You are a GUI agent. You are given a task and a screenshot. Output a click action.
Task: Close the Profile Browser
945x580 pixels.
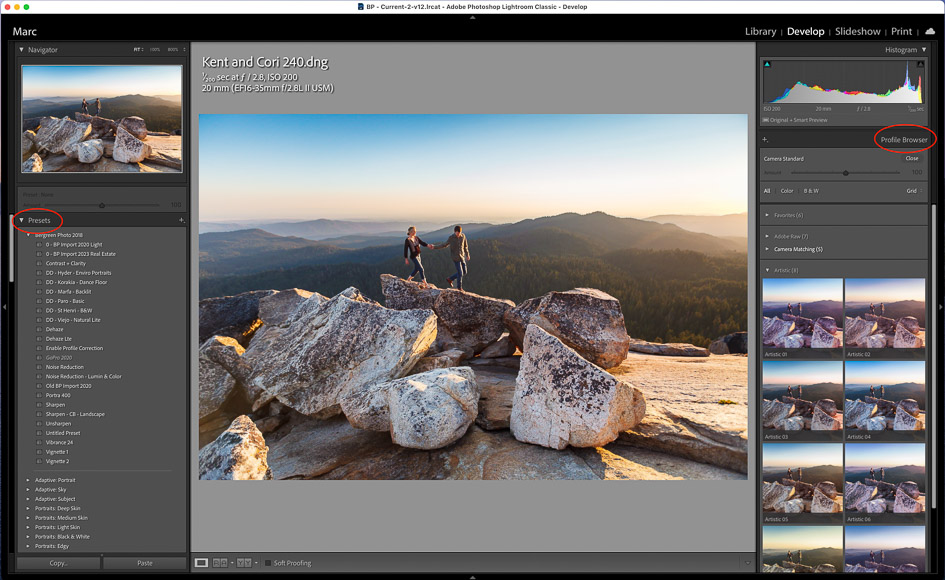(912, 159)
